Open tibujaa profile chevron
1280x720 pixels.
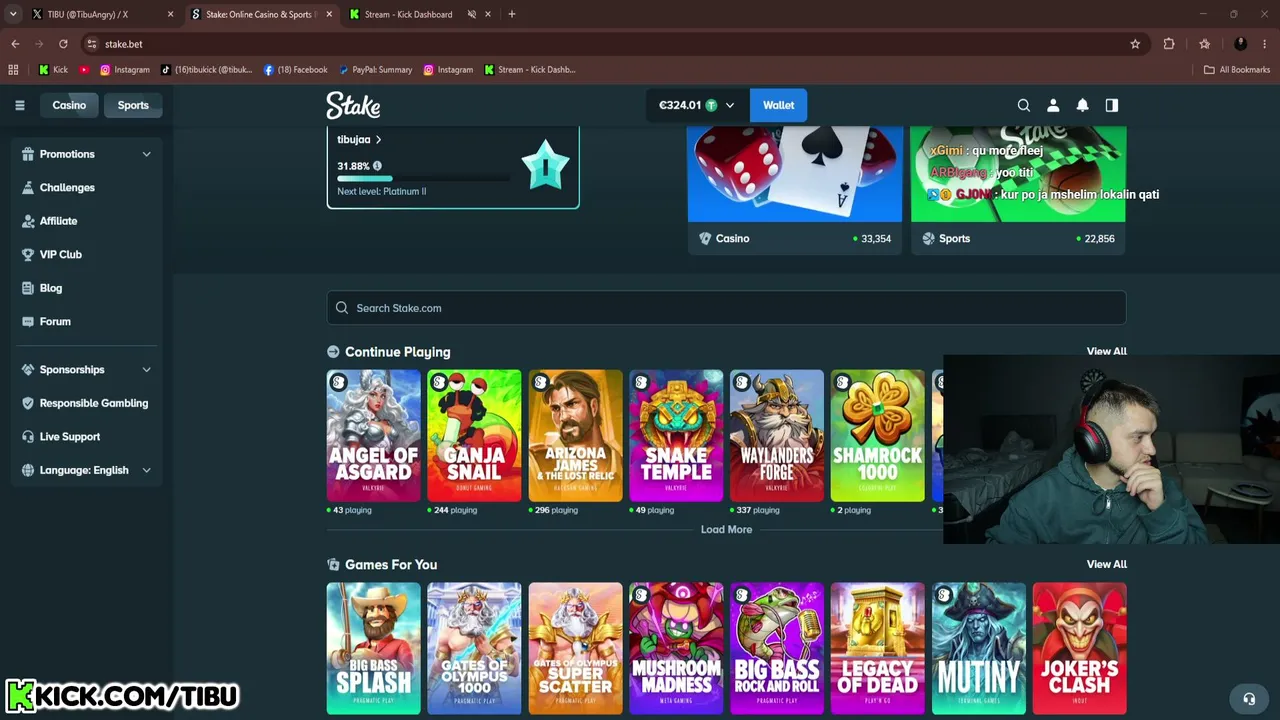[378, 140]
